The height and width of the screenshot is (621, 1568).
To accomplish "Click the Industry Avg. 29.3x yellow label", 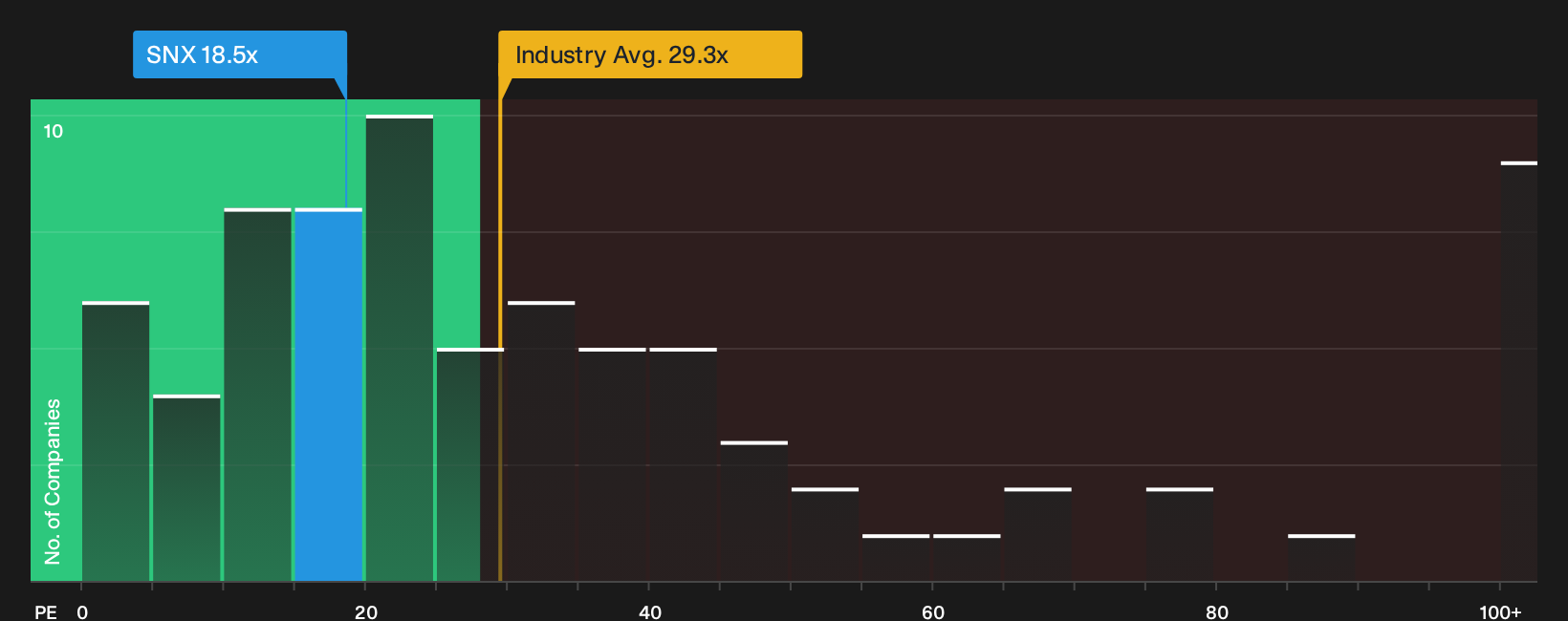I will [650, 54].
